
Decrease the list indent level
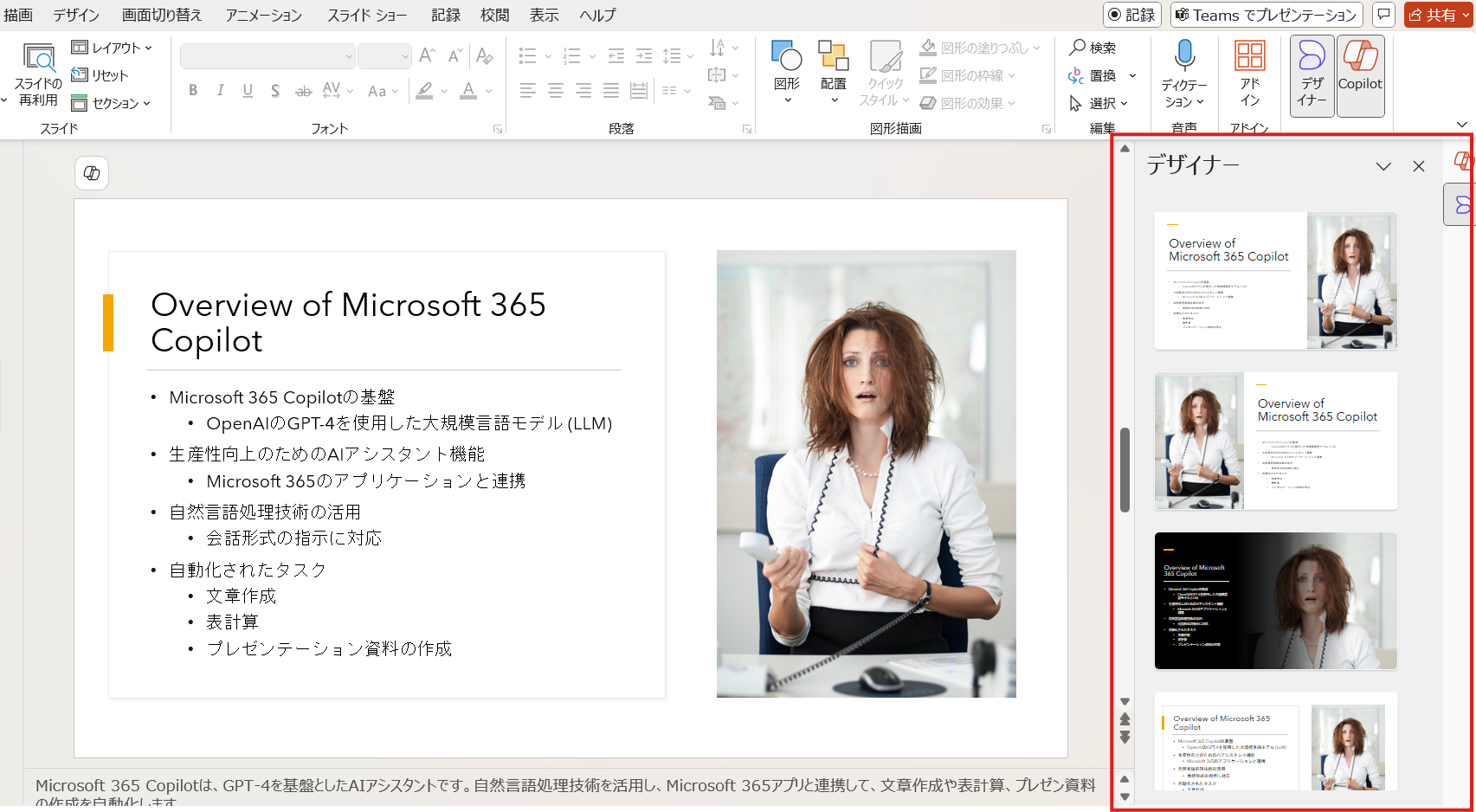[616, 56]
